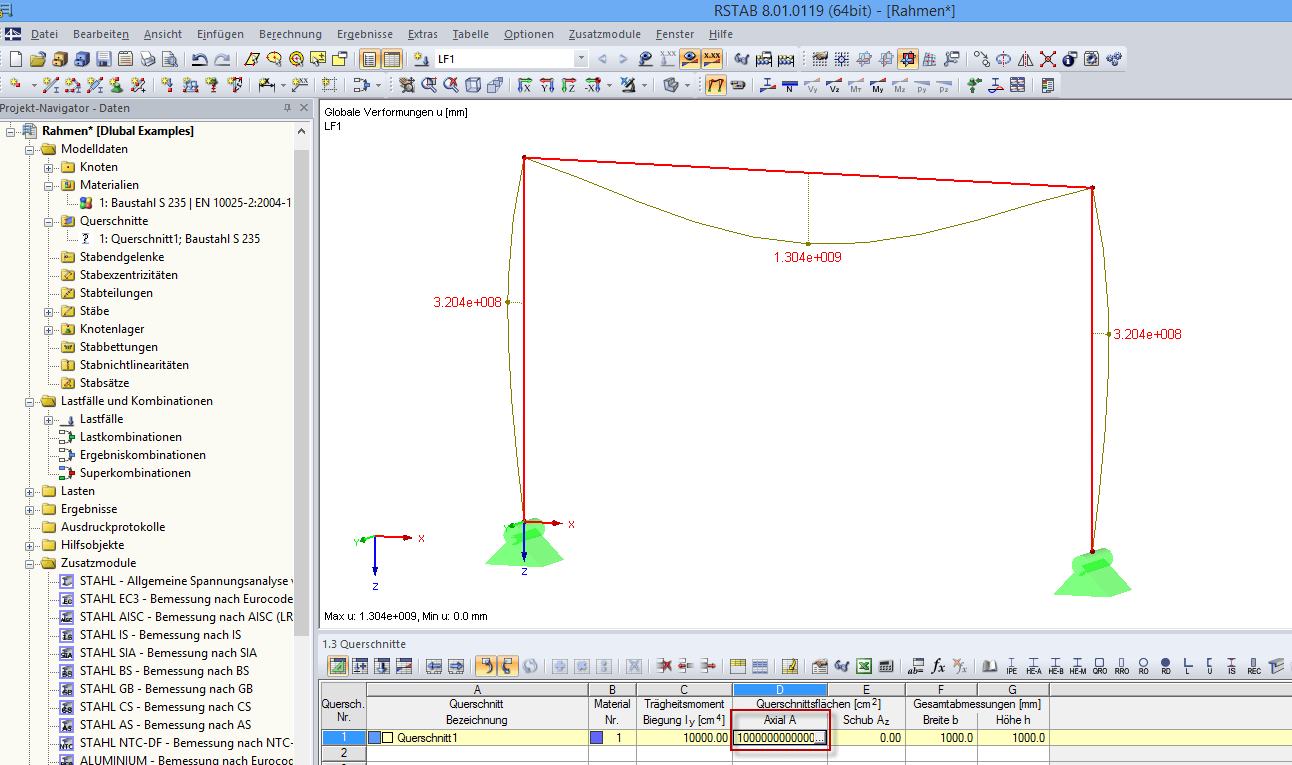Open the LF1 load case dropdown
Screen dimensions: 1292x765
tap(582, 59)
